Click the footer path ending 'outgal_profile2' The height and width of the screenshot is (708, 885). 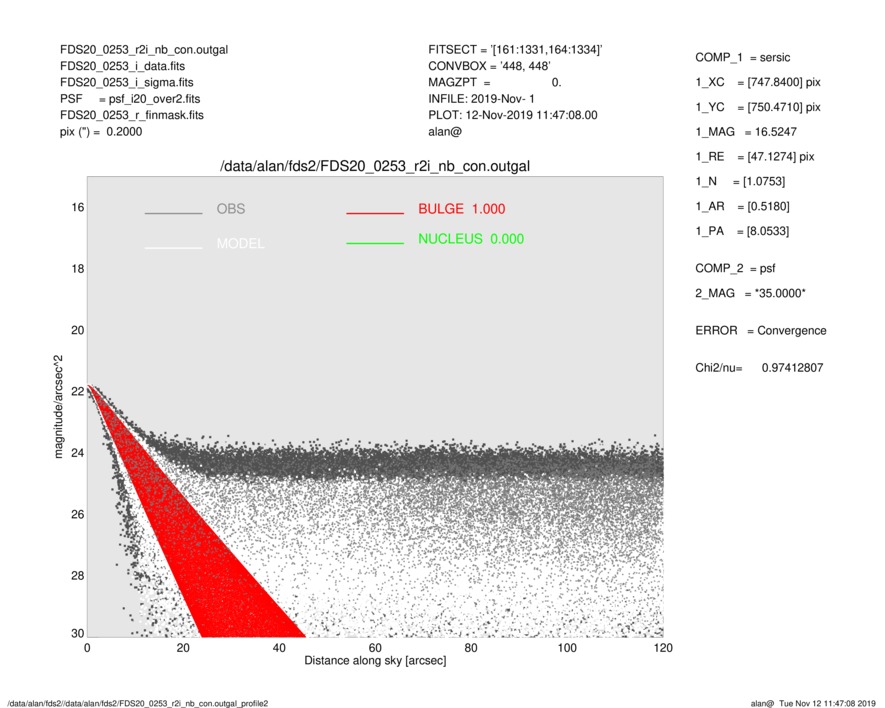coord(138,703)
